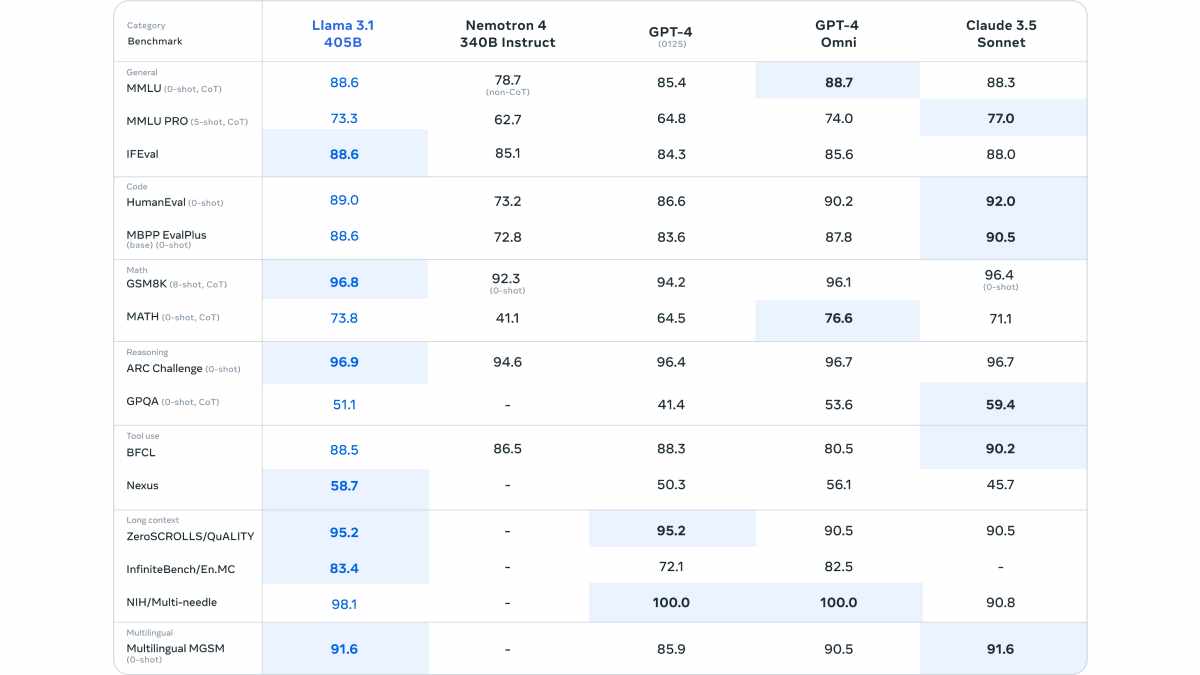This screenshot has width=1200, height=675.
Task: Select GPT-4 Omni's highlighted 76.6 MATH score
Action: click(x=838, y=318)
